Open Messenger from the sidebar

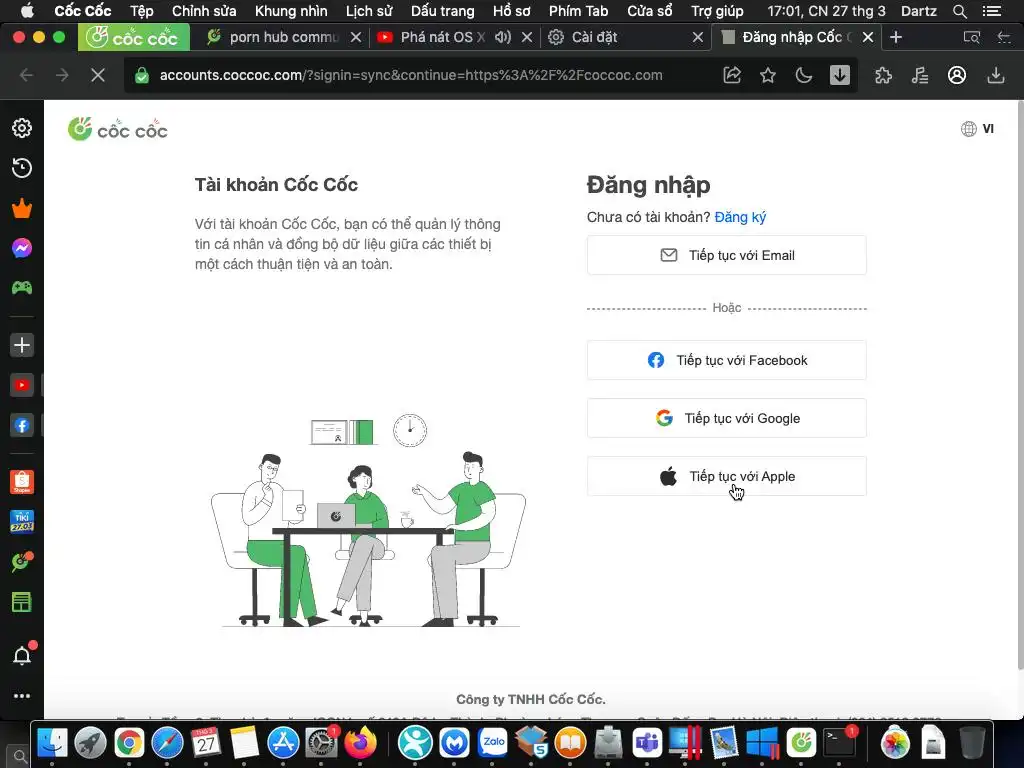(22, 248)
